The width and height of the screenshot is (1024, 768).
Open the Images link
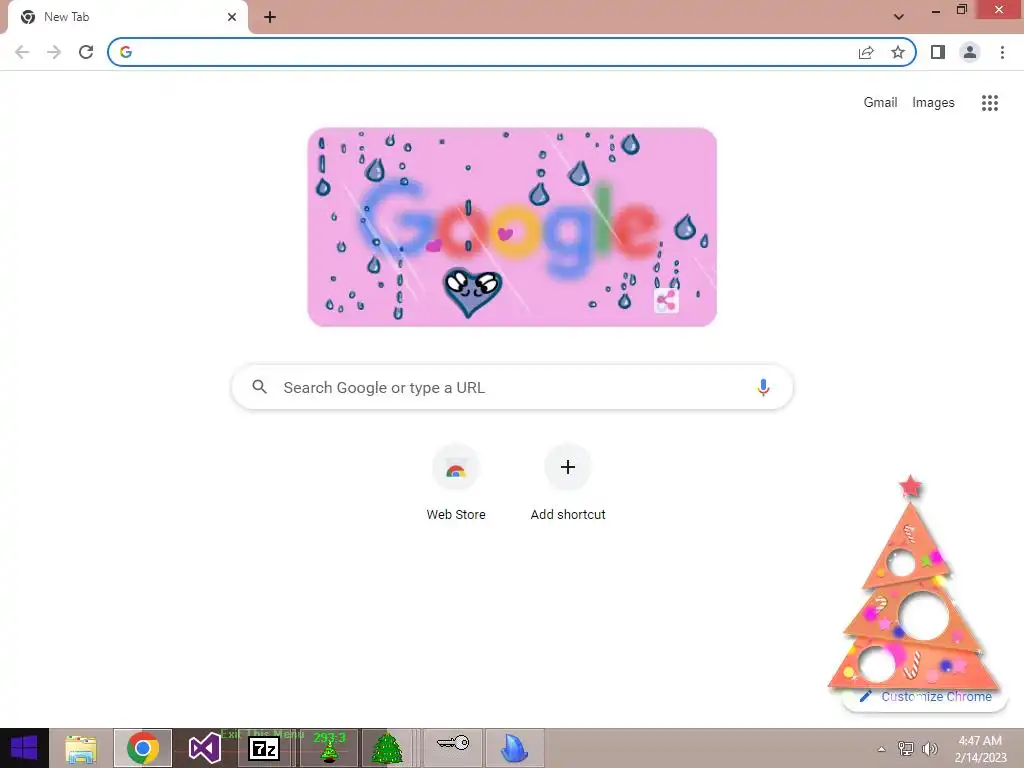coord(933,103)
